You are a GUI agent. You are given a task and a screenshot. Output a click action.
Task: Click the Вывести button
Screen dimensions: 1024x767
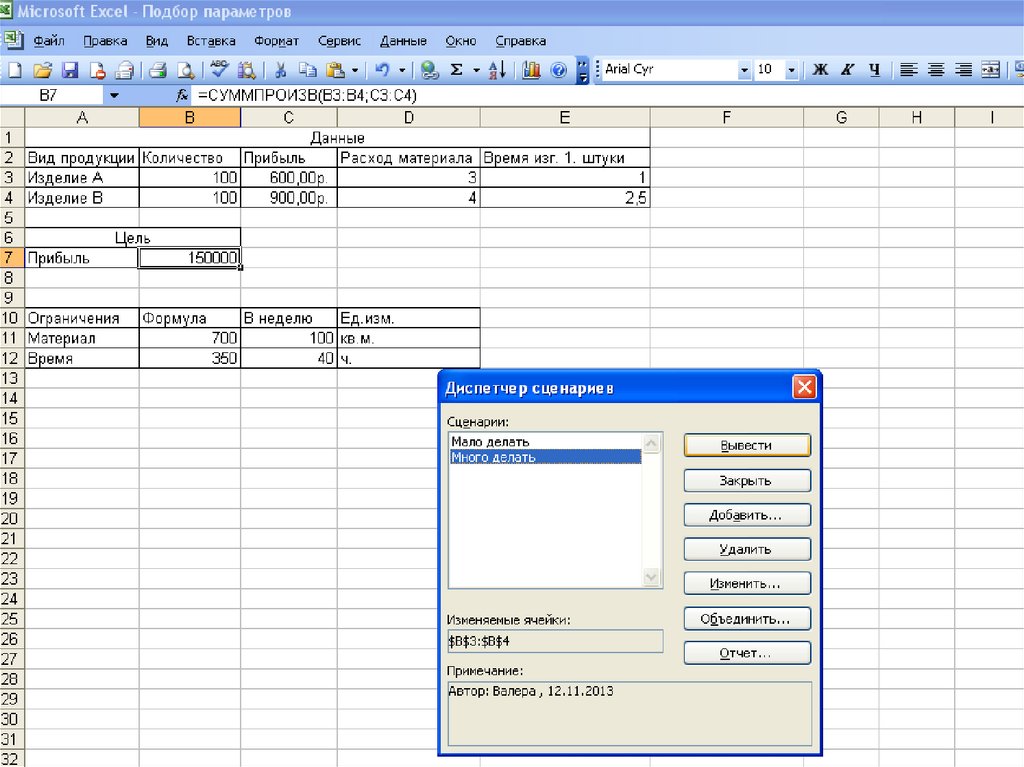pos(746,446)
